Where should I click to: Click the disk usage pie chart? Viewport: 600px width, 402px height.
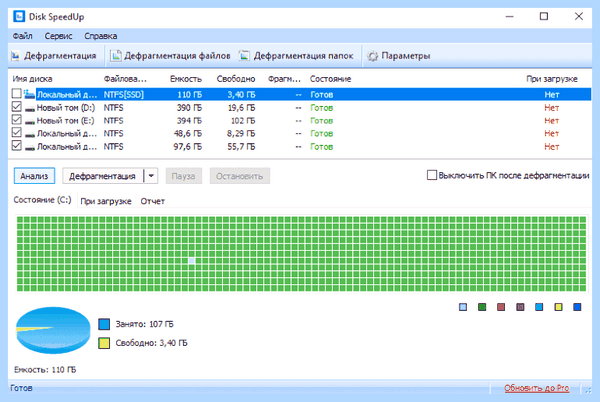[53, 330]
